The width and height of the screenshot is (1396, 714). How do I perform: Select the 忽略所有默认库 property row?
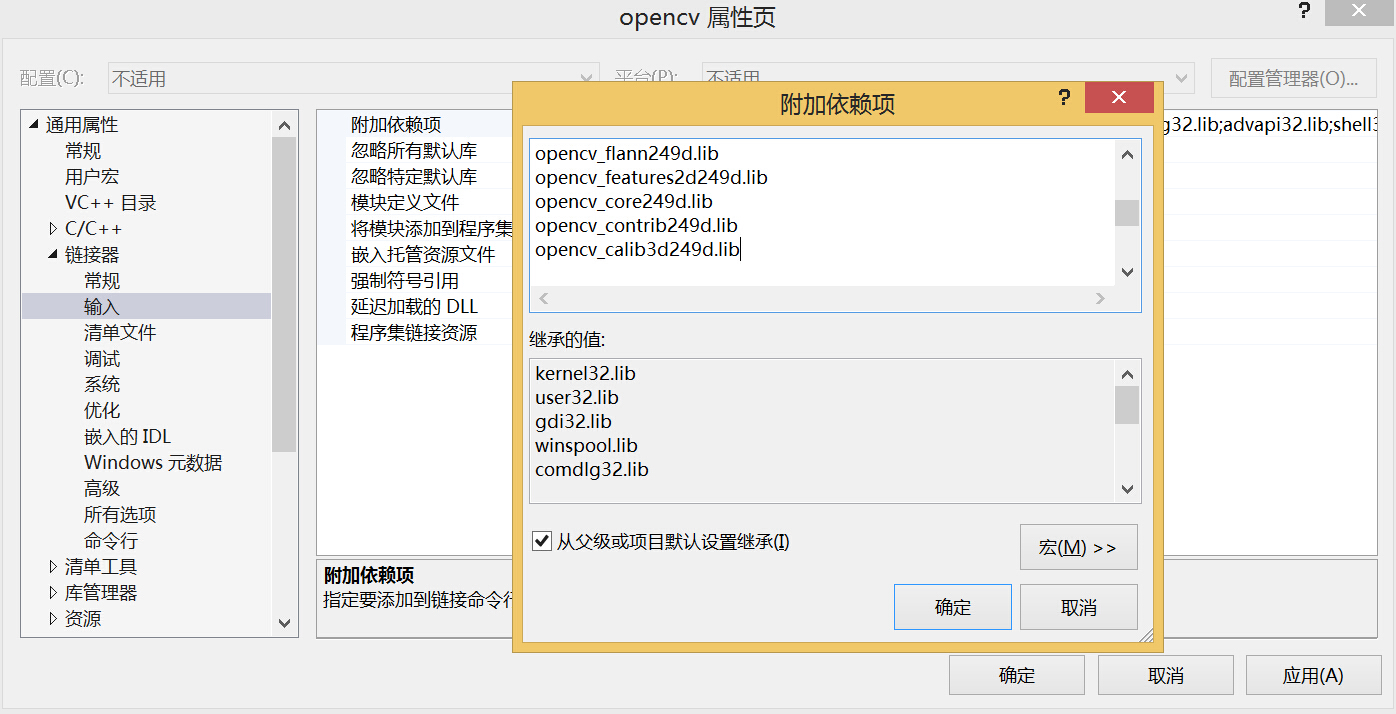point(414,151)
